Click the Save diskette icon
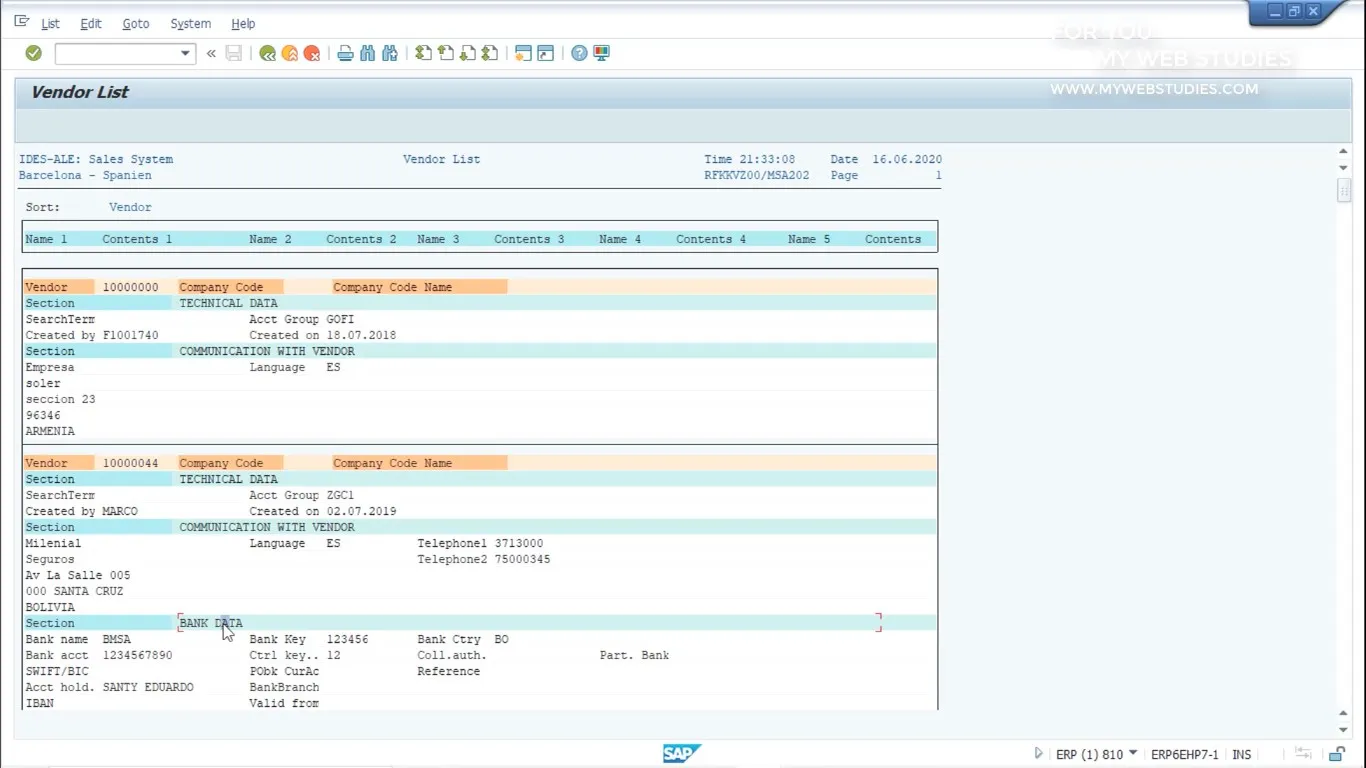This screenshot has width=1366, height=768. 234,53
